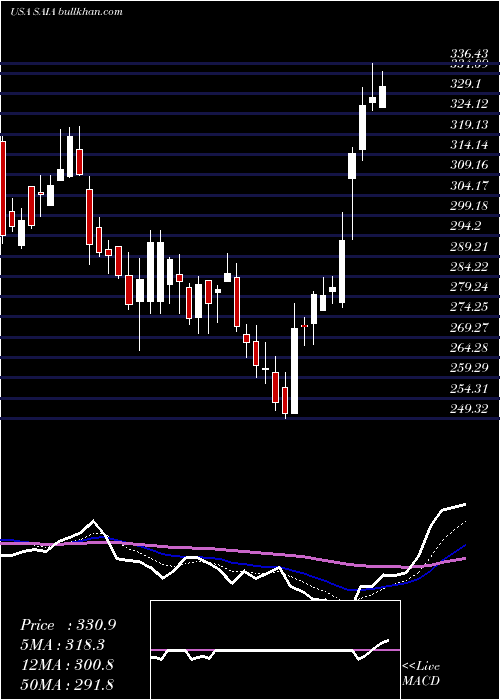Select the 336.43 price axis label
Screen dimensions: 500x700
tap(469, 54)
